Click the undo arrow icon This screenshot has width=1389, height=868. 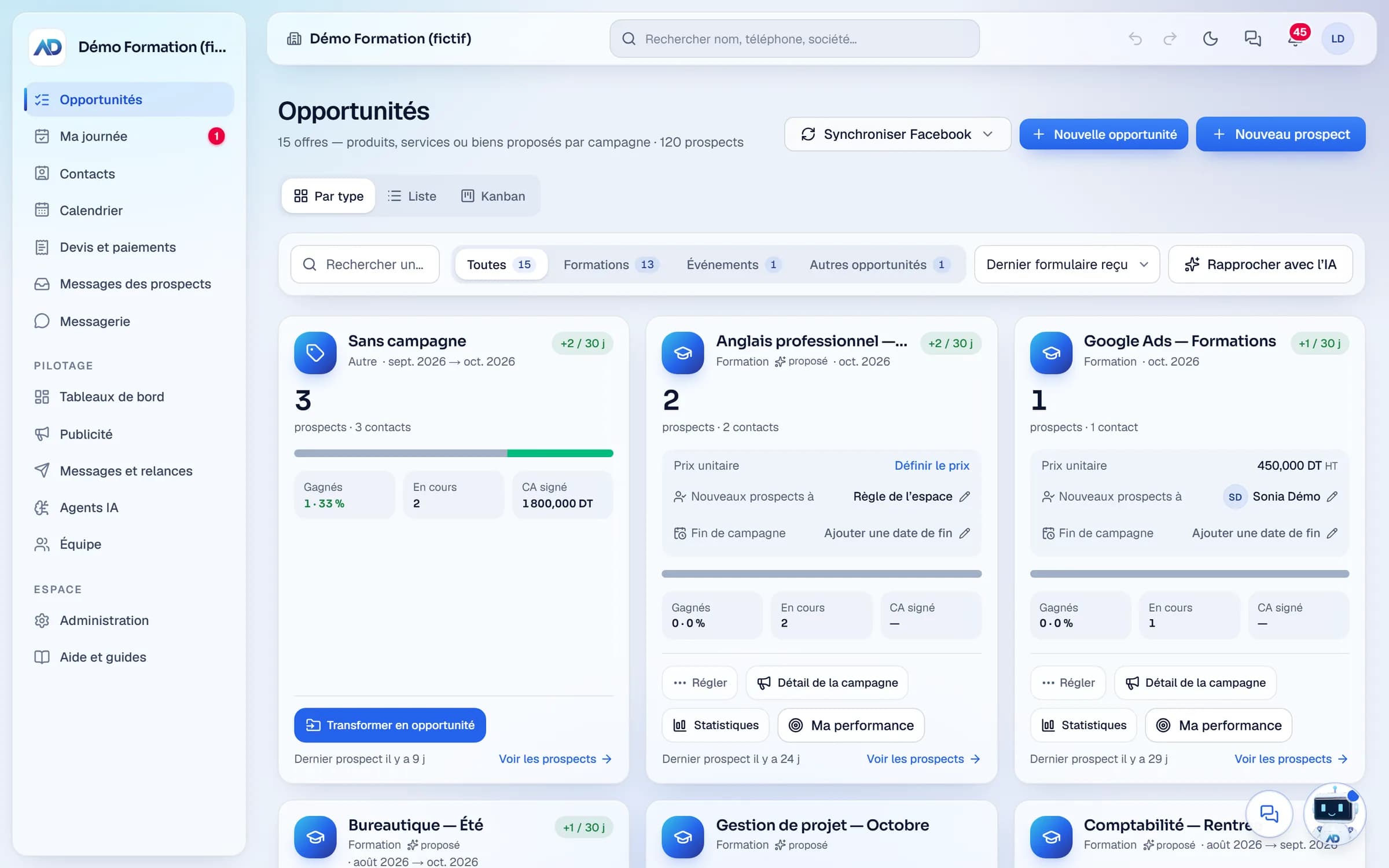click(1135, 39)
